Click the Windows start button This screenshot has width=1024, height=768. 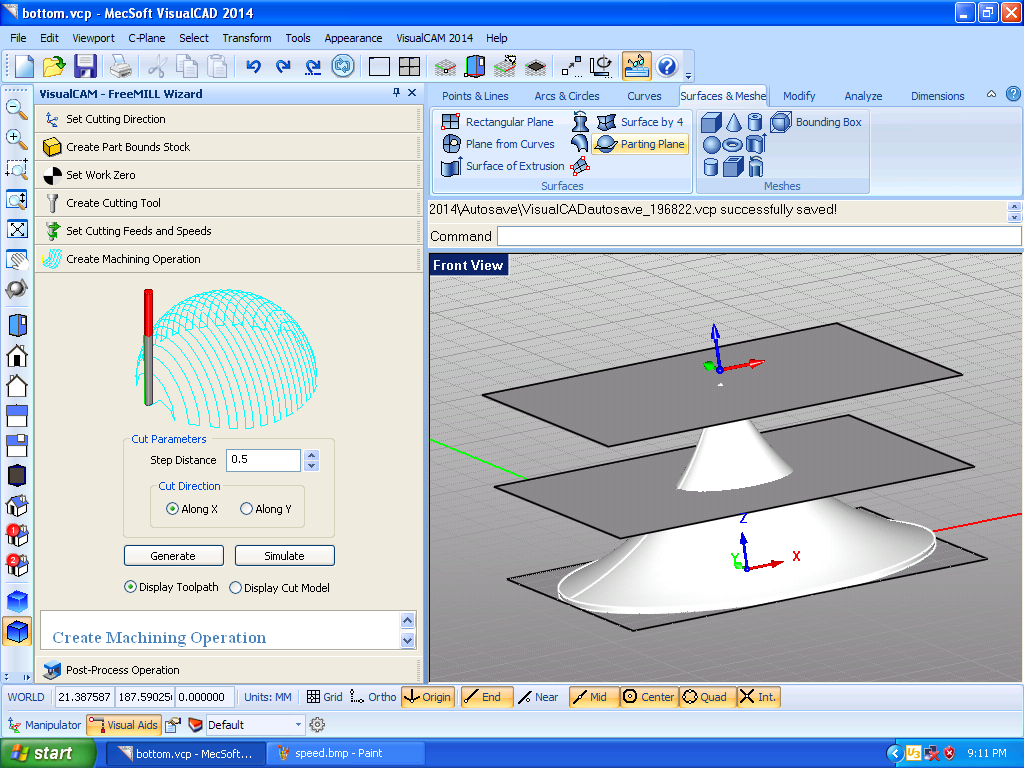point(48,754)
